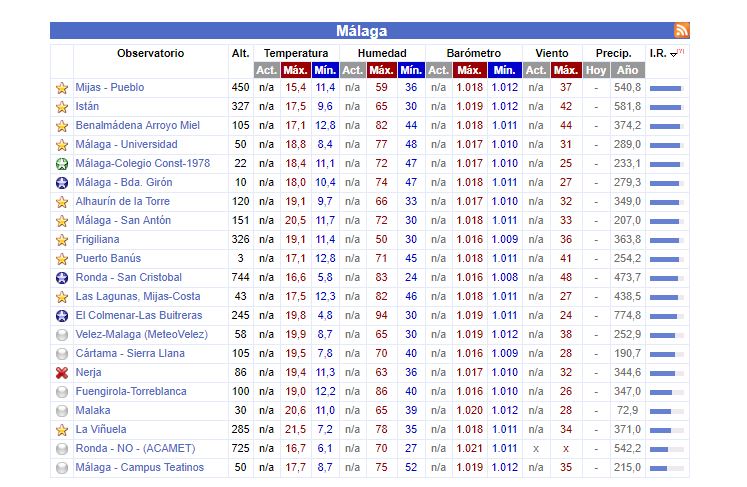Select the 4,8 minimum temperature value
The height and width of the screenshot is (487, 747).
tap(325, 315)
